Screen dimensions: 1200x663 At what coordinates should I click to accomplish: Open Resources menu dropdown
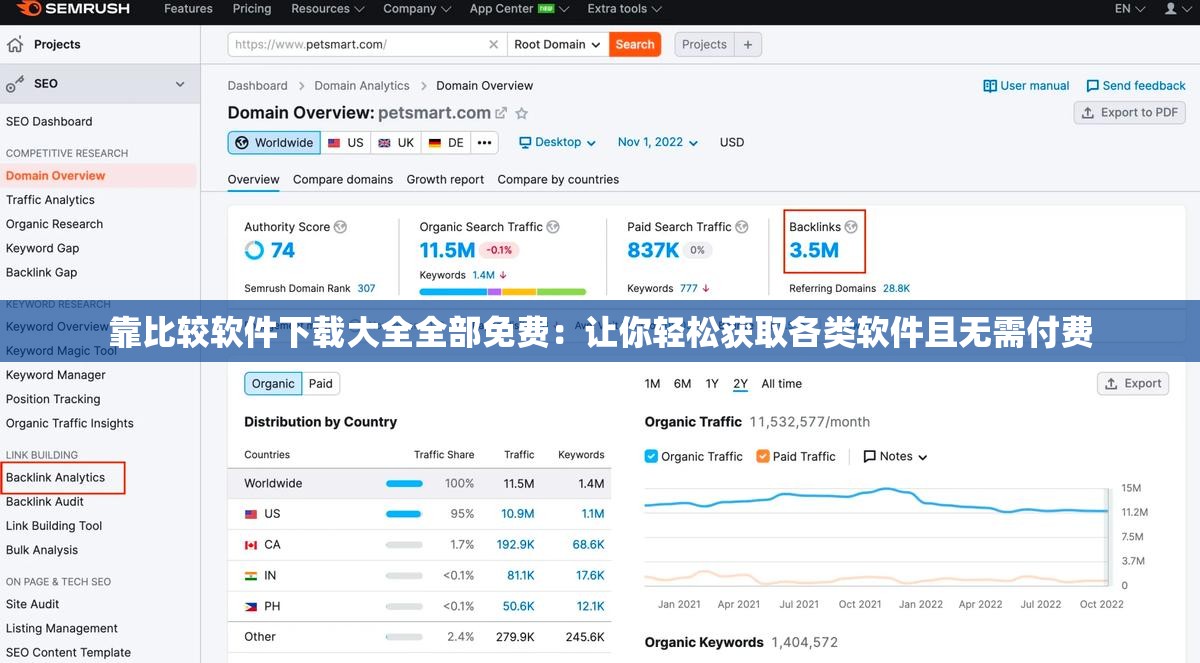[x=327, y=9]
